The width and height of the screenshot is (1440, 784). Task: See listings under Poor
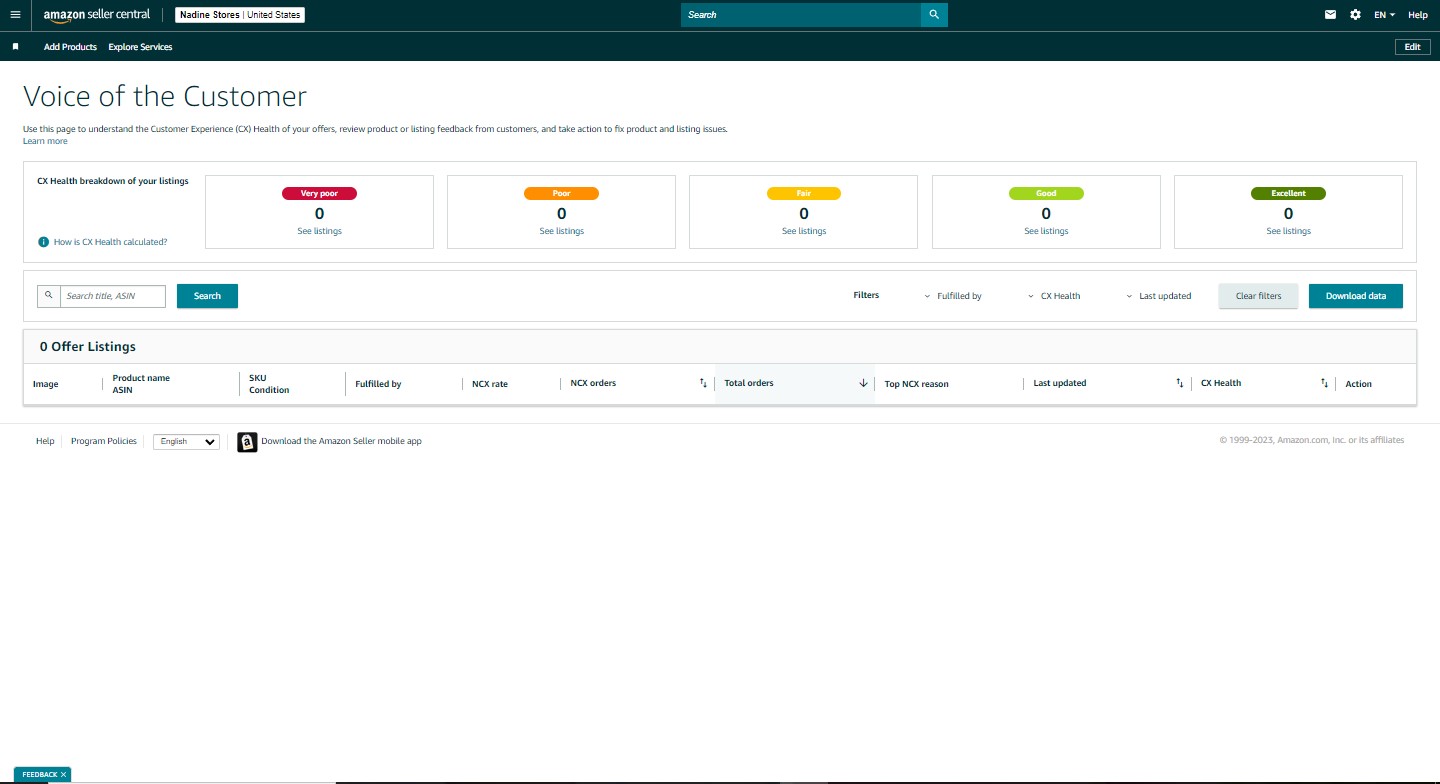click(561, 231)
